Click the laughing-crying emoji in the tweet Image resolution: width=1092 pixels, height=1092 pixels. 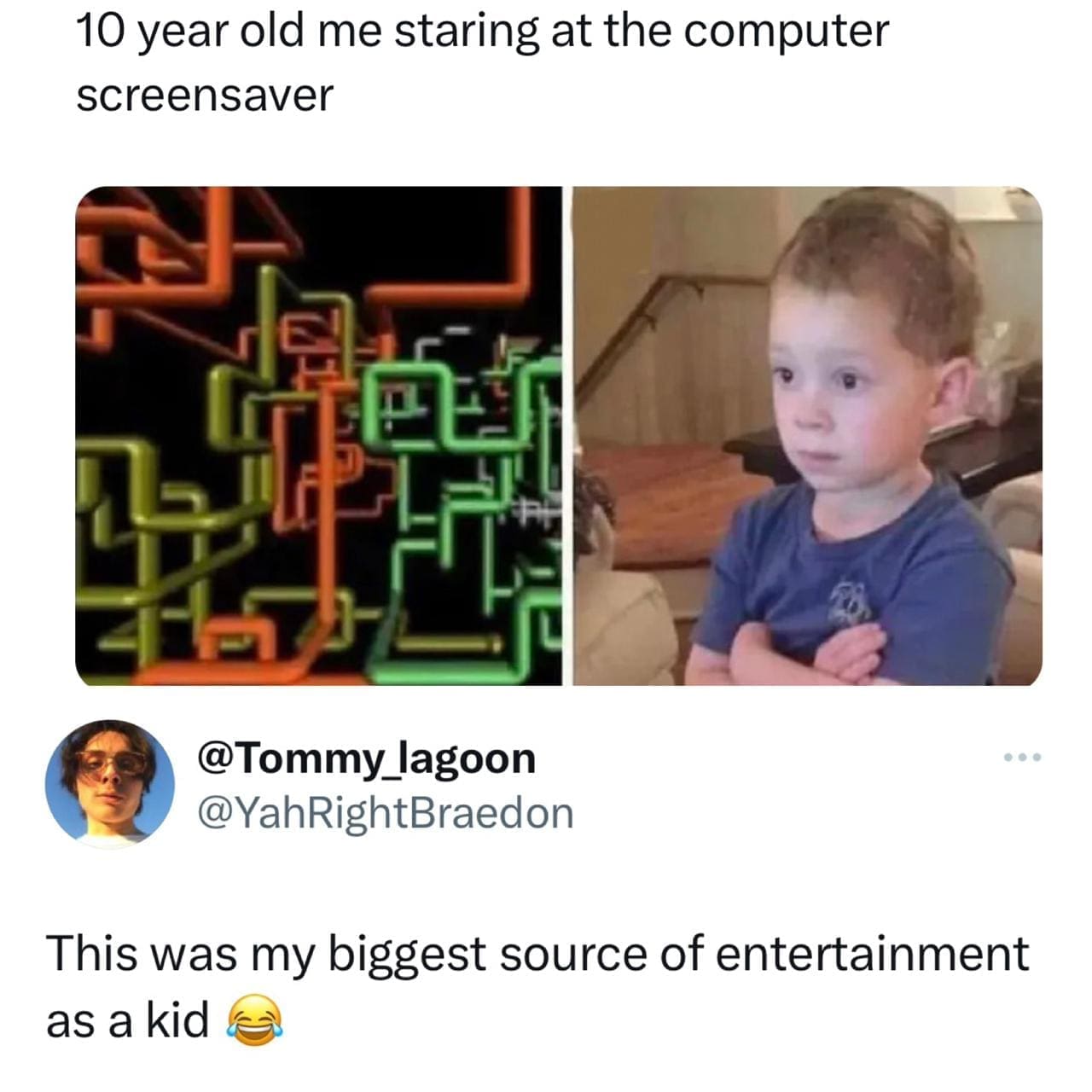pyautogui.click(x=253, y=1020)
